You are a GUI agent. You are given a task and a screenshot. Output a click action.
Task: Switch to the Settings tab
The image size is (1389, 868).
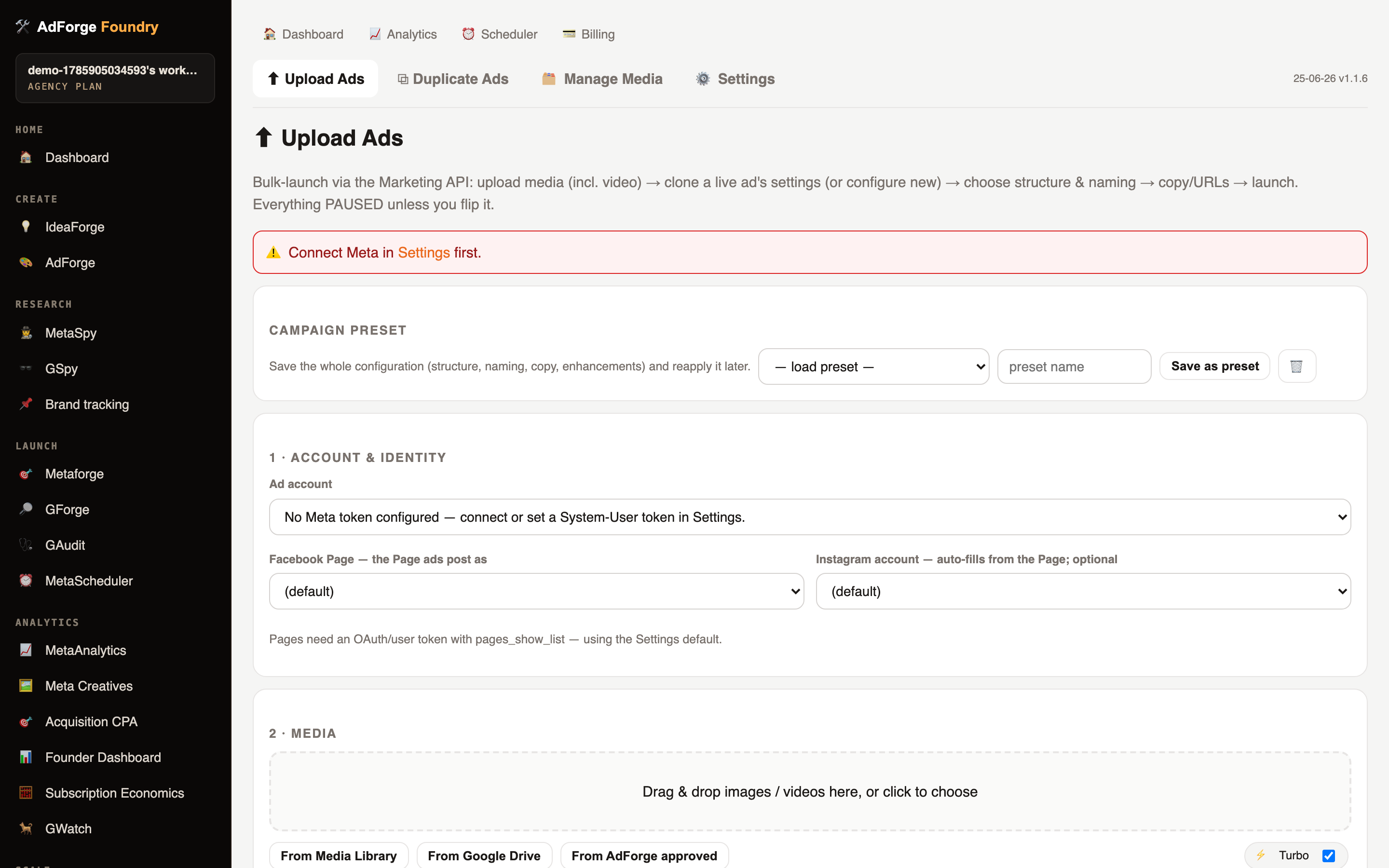[735, 79]
